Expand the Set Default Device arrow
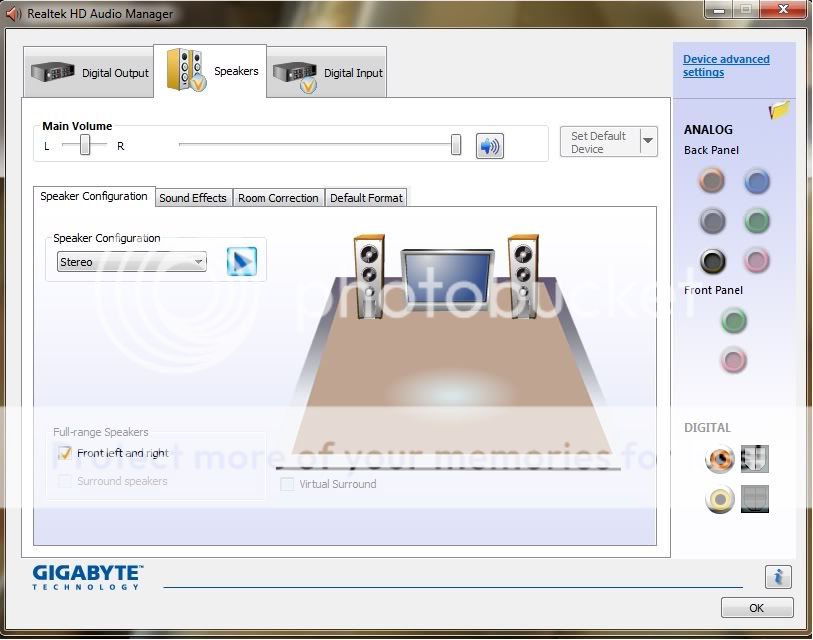Image resolution: width=813 pixels, height=640 pixels. (648, 141)
